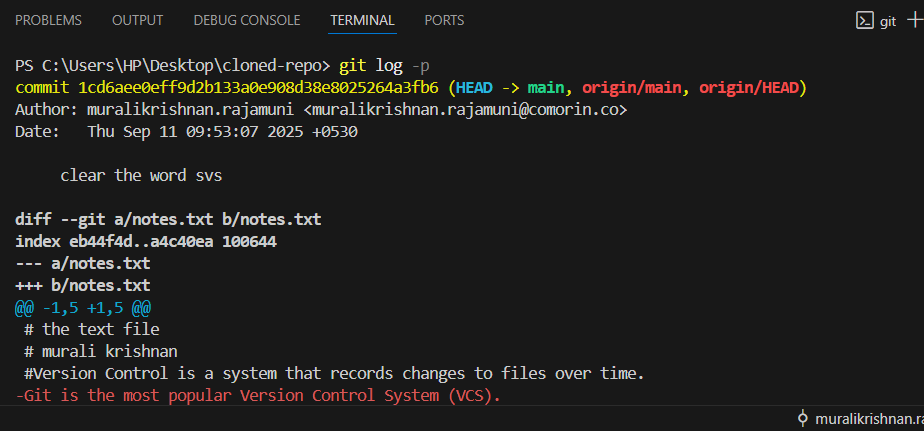Show the PORTS tab
The image size is (924, 431).
tap(444, 20)
